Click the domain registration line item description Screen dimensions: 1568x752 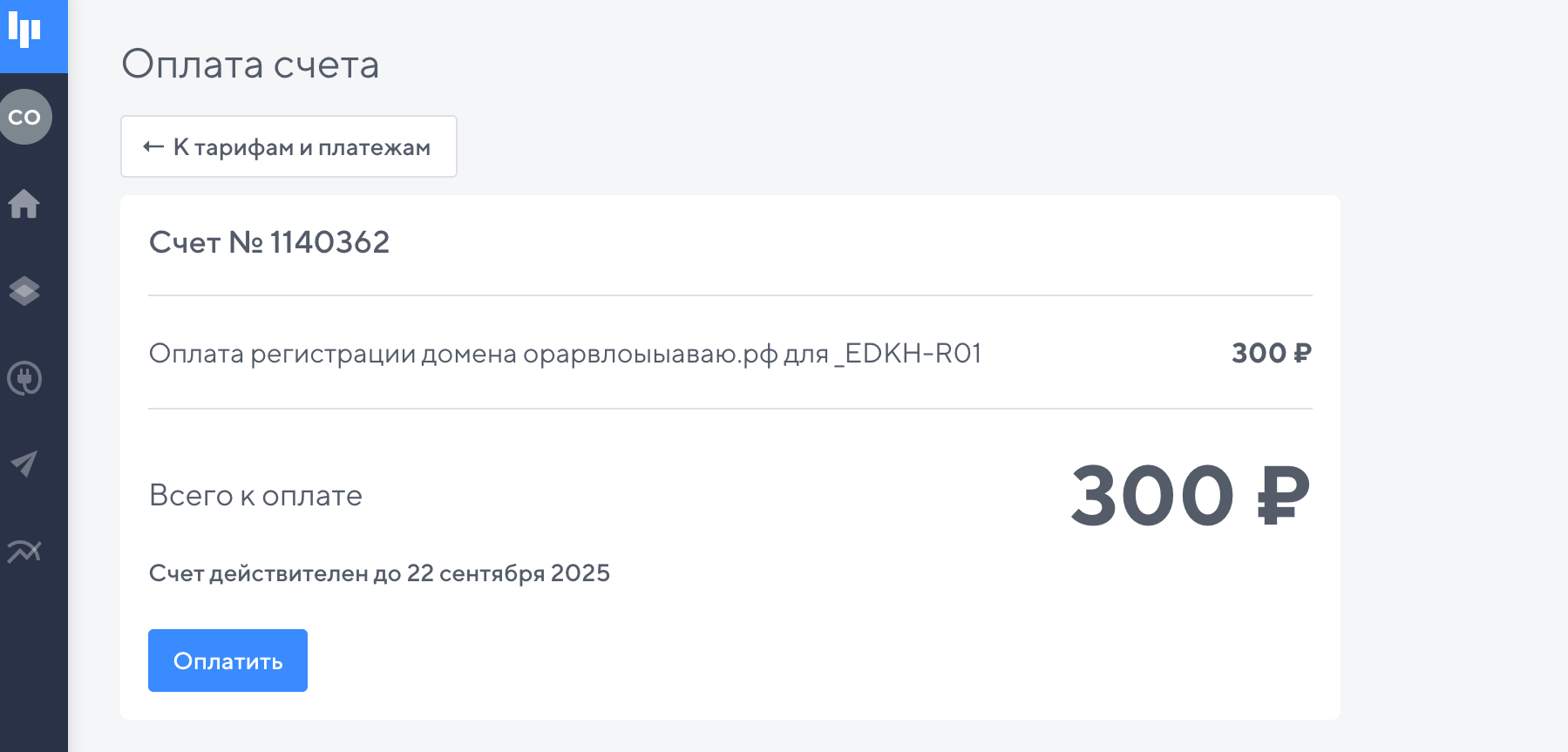tap(488, 354)
